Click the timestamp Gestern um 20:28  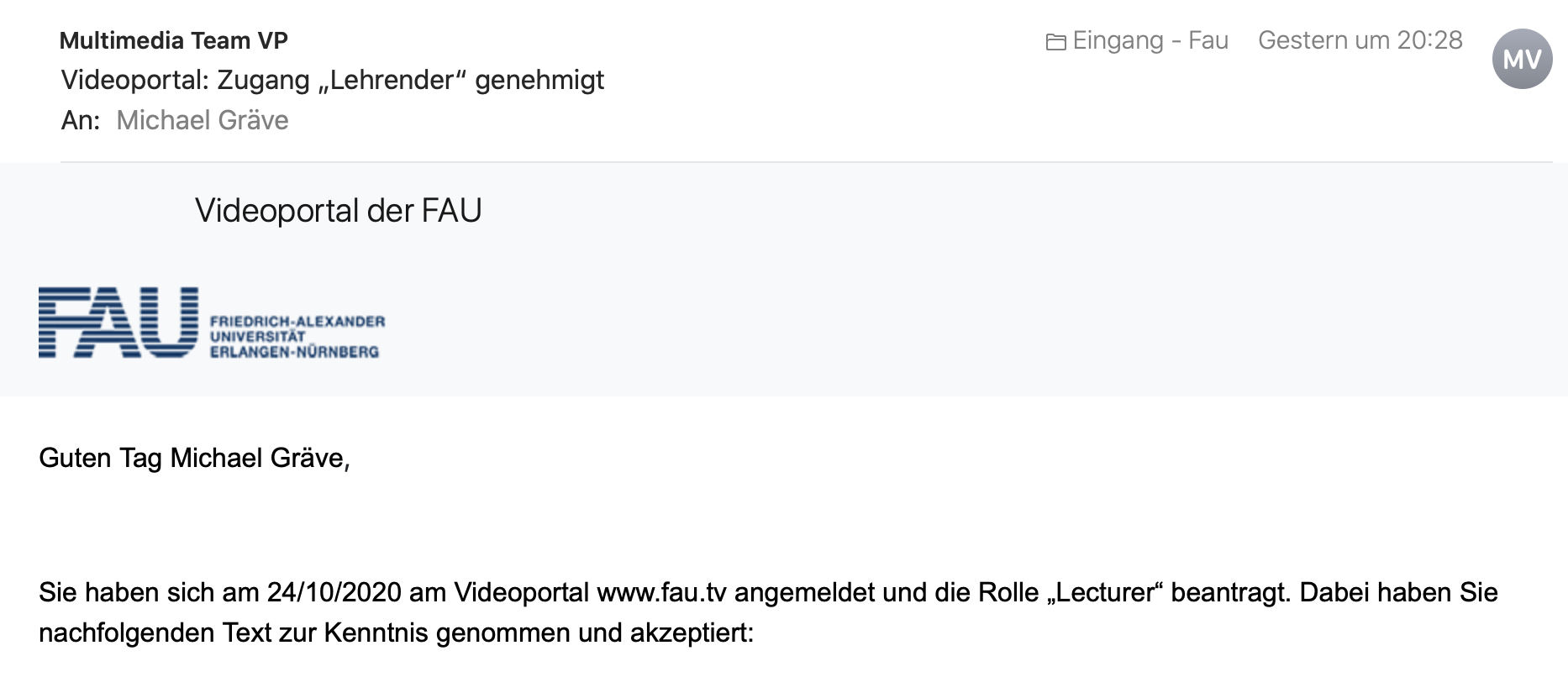click(1360, 40)
